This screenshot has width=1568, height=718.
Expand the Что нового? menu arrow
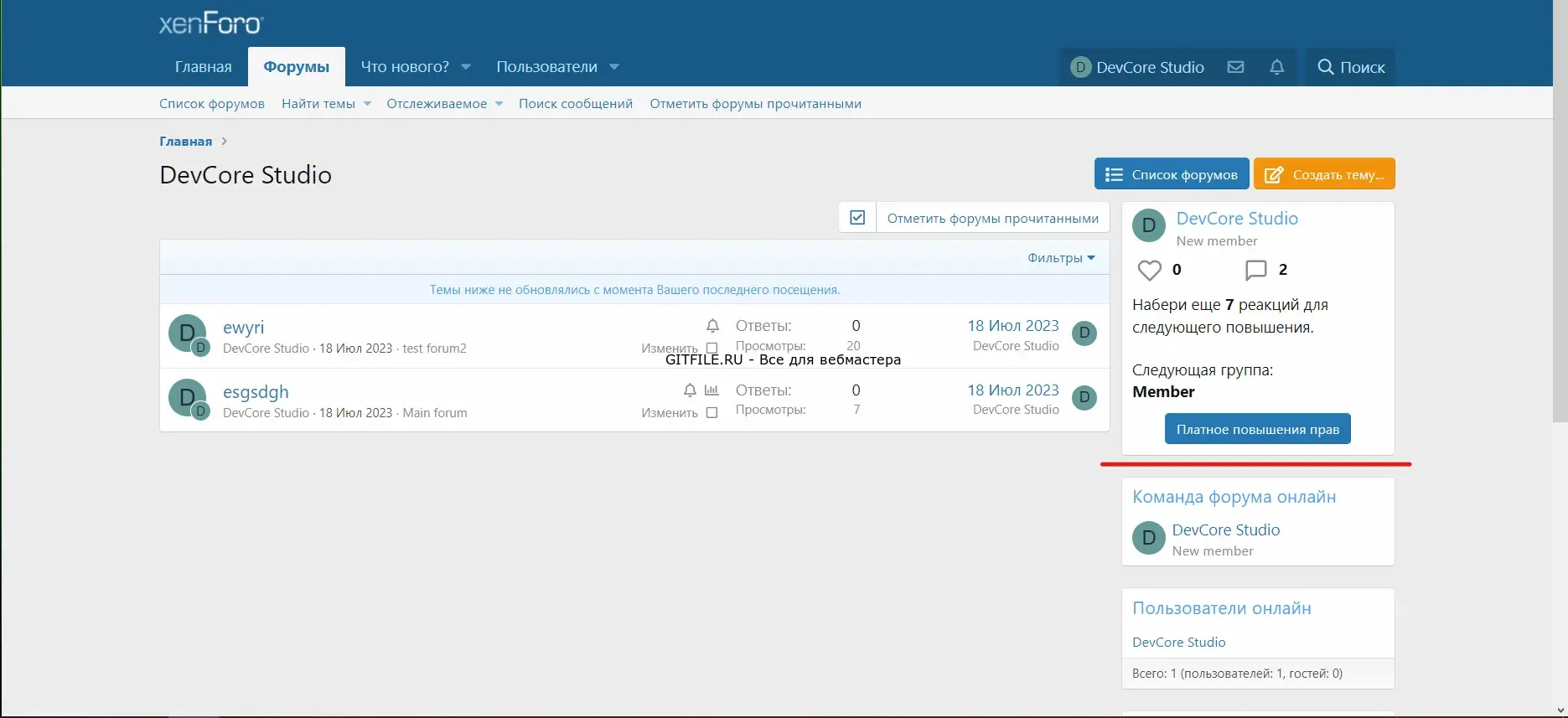pos(466,67)
